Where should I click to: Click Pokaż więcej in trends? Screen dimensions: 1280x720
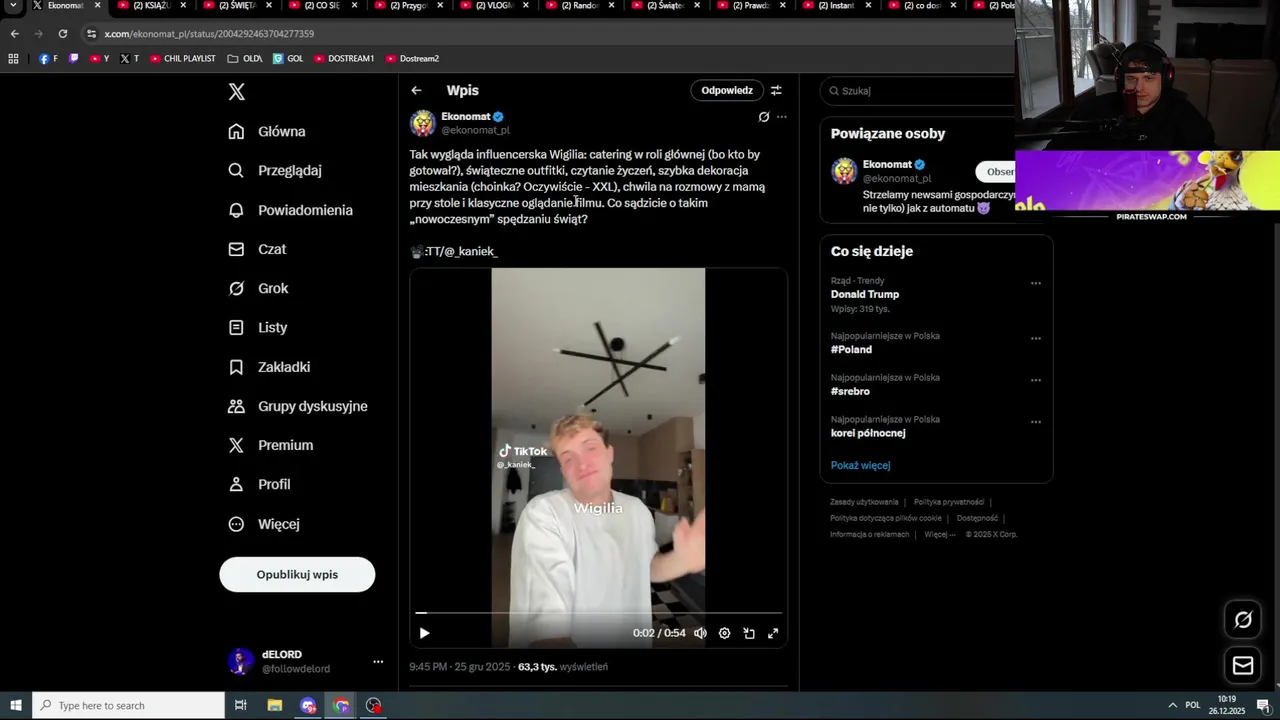coord(860,465)
